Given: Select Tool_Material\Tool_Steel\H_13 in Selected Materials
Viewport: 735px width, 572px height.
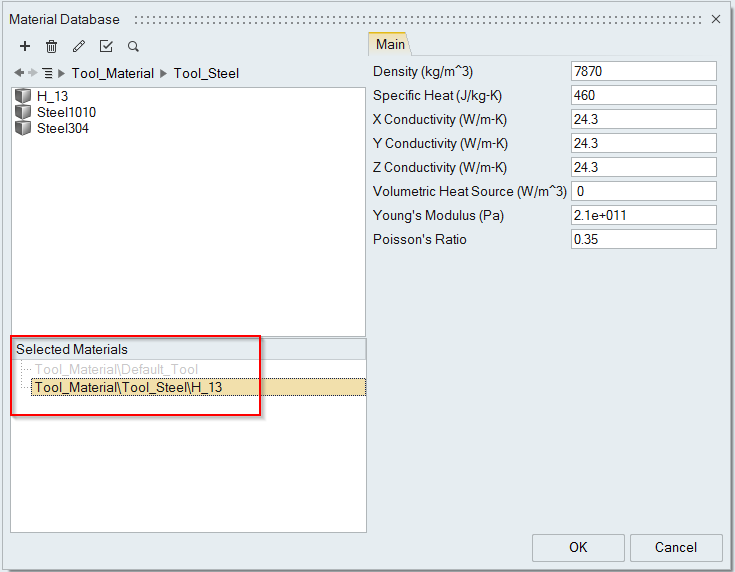Looking at the screenshot, I should click(x=129, y=387).
